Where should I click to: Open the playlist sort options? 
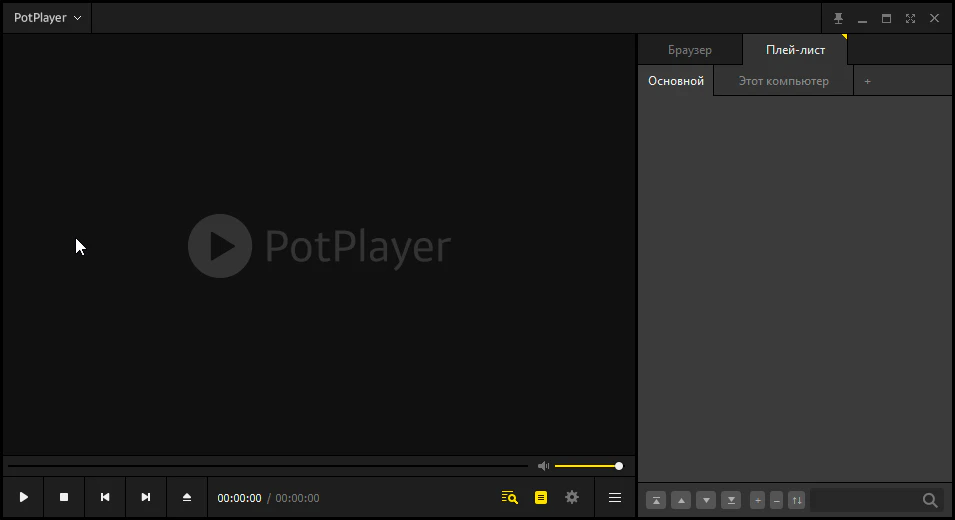[x=797, y=500]
